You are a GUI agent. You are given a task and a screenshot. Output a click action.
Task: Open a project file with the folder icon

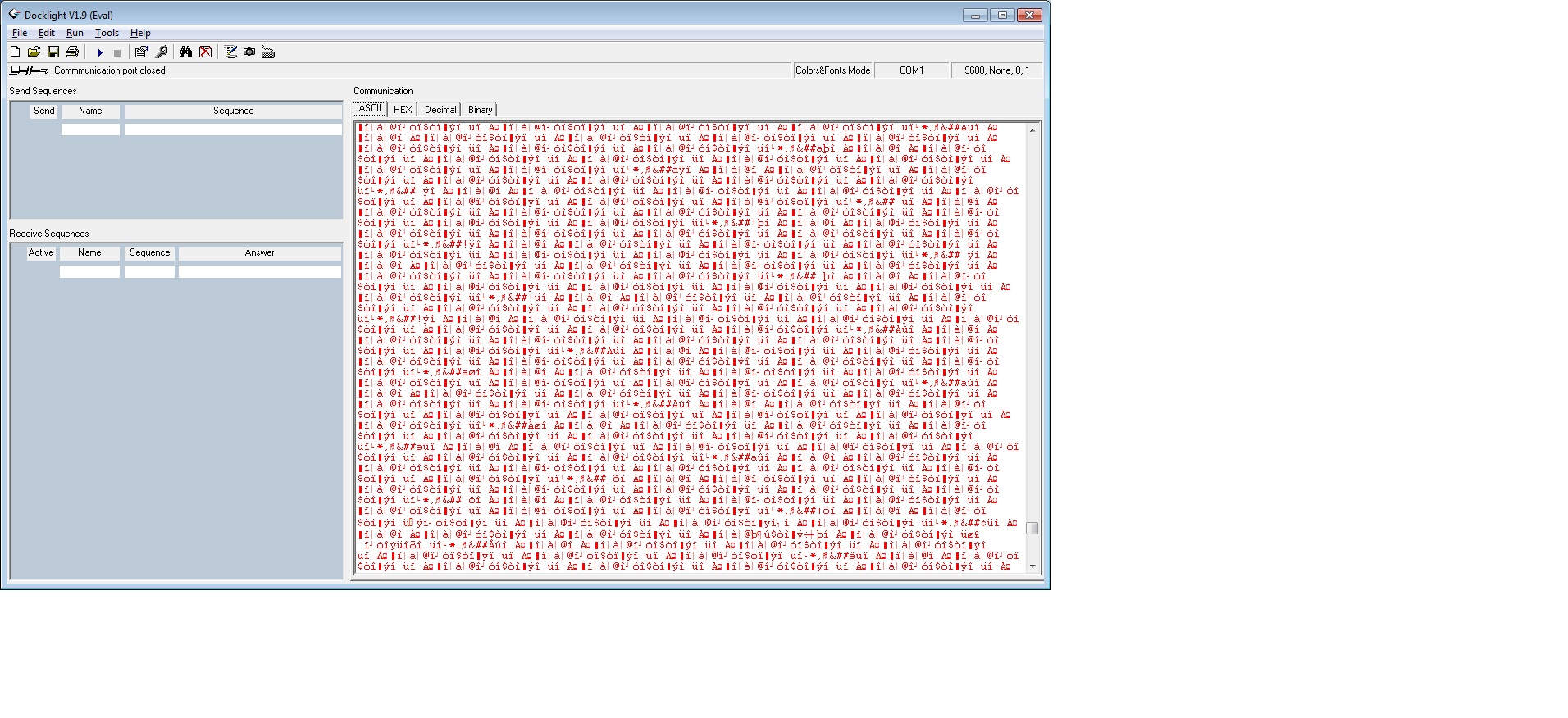click(34, 52)
